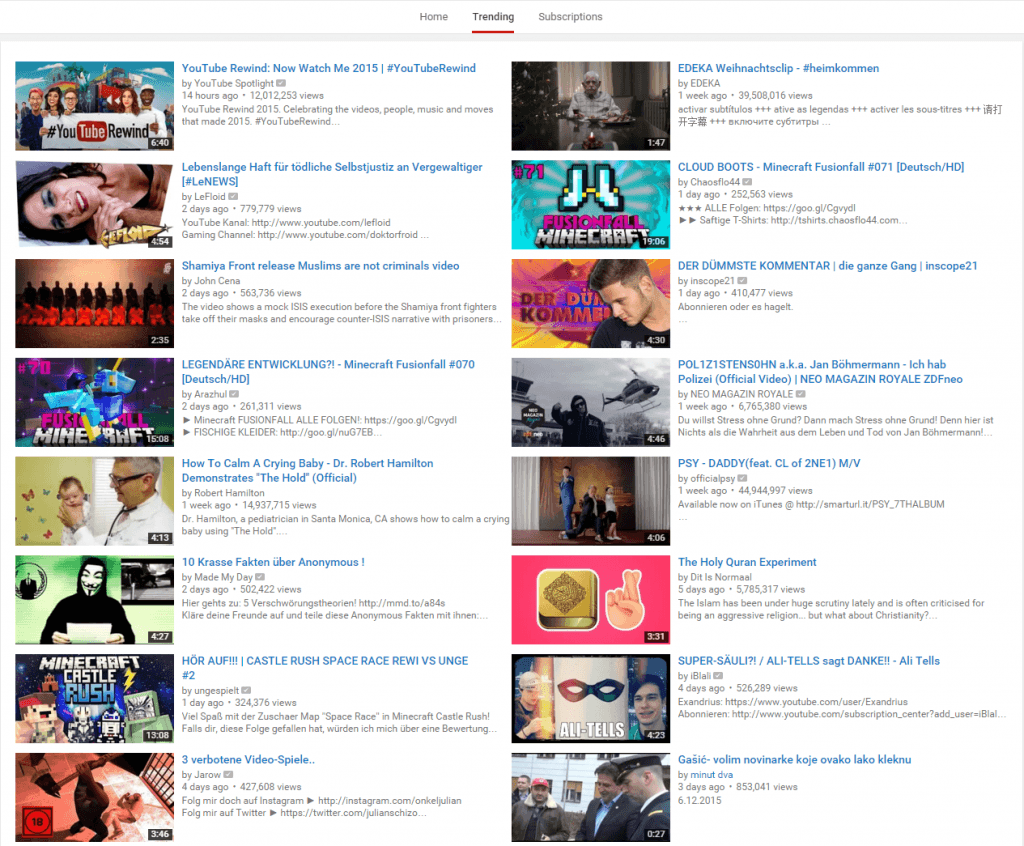Click the 10 Krasse Fakten Anonymous thumbnail
The image size is (1024, 846).
pos(94,600)
